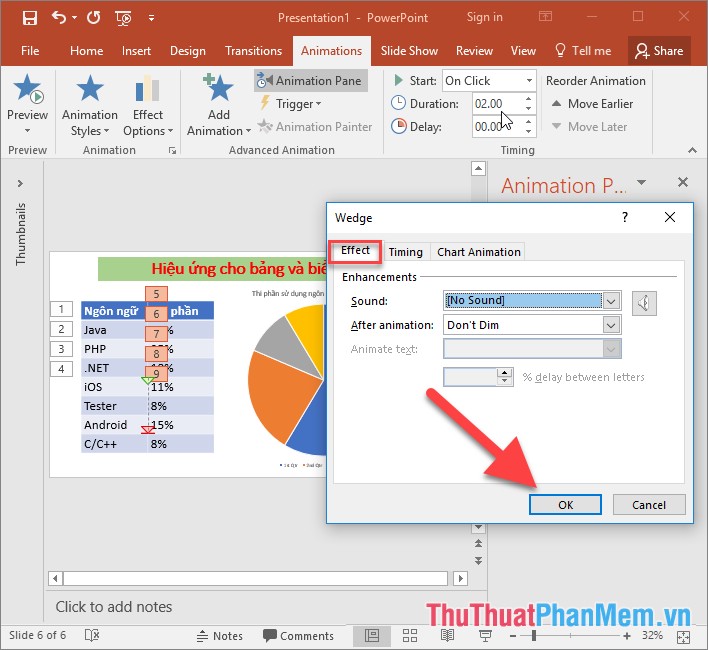708x650 pixels.
Task: Switch to the Transitions tab
Action: 253,51
